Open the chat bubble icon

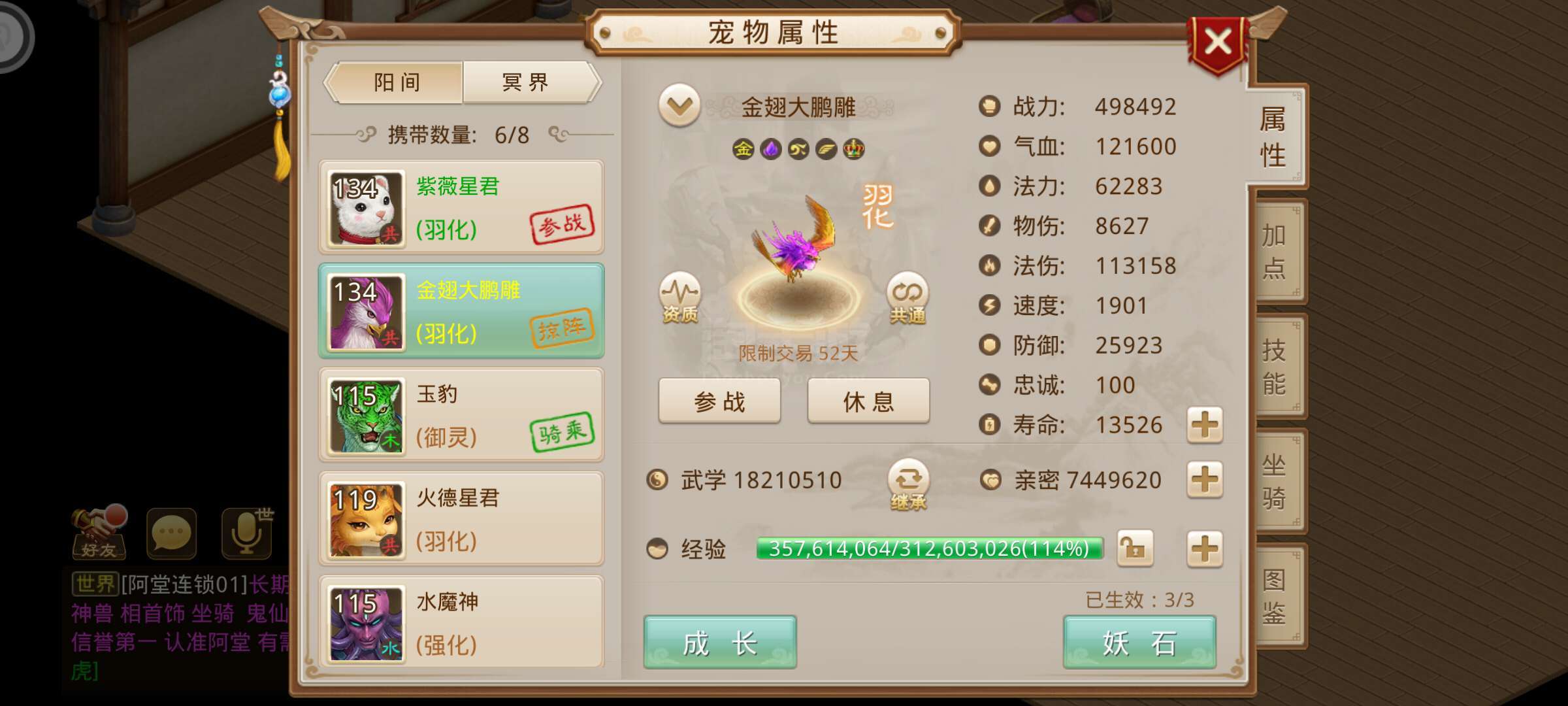point(171,533)
